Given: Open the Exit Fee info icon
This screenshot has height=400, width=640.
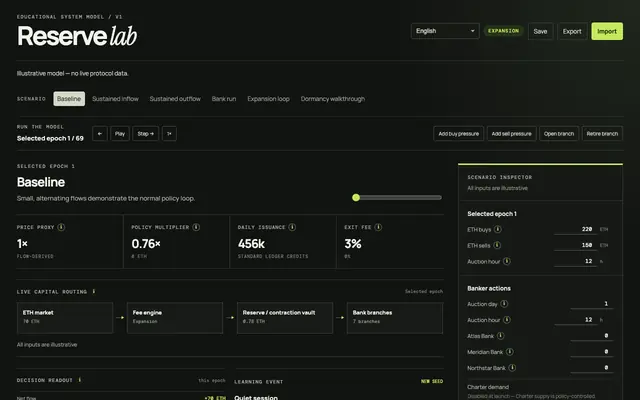Looking at the screenshot, I should [378, 227].
